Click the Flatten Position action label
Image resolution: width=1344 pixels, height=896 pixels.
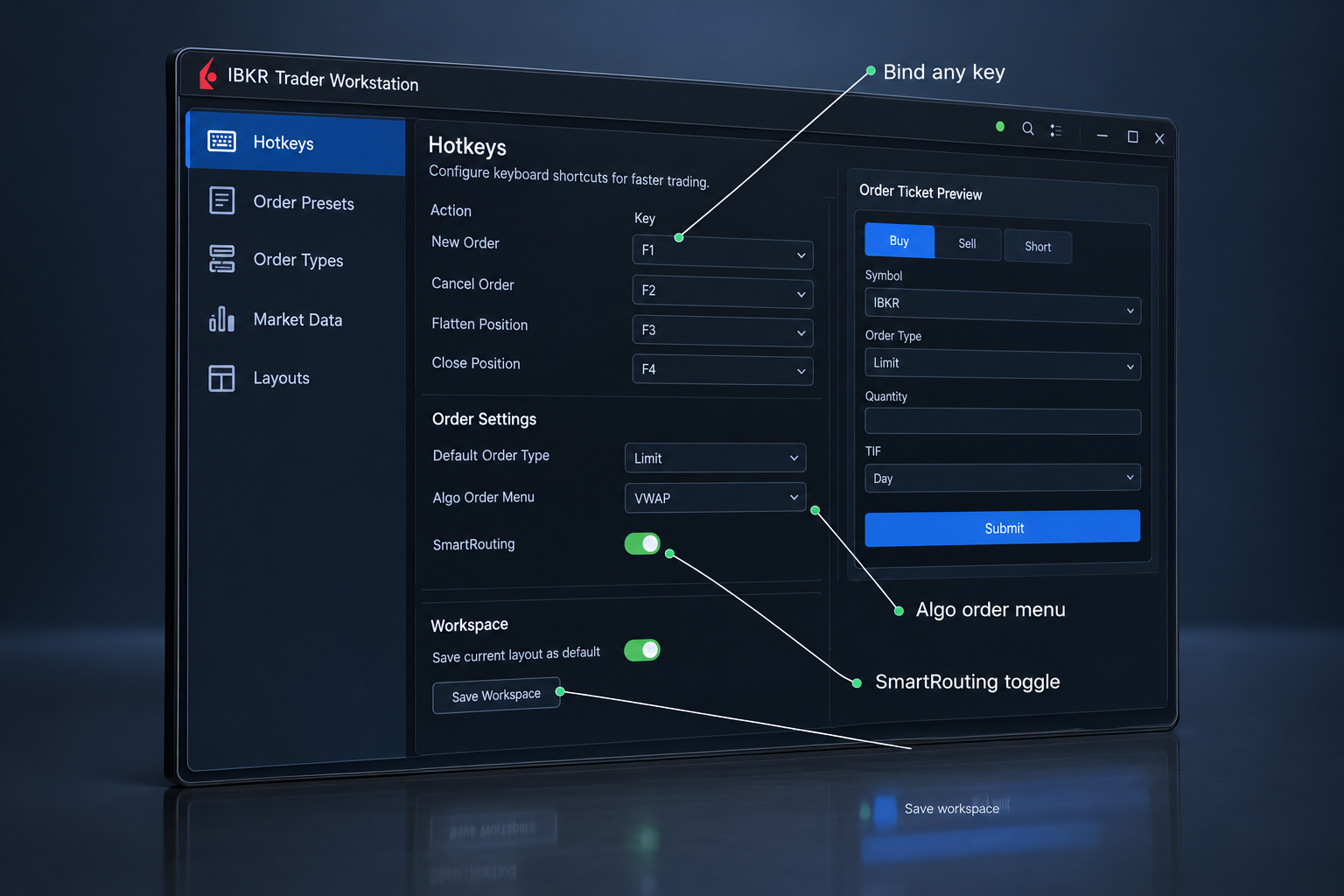pos(479,324)
